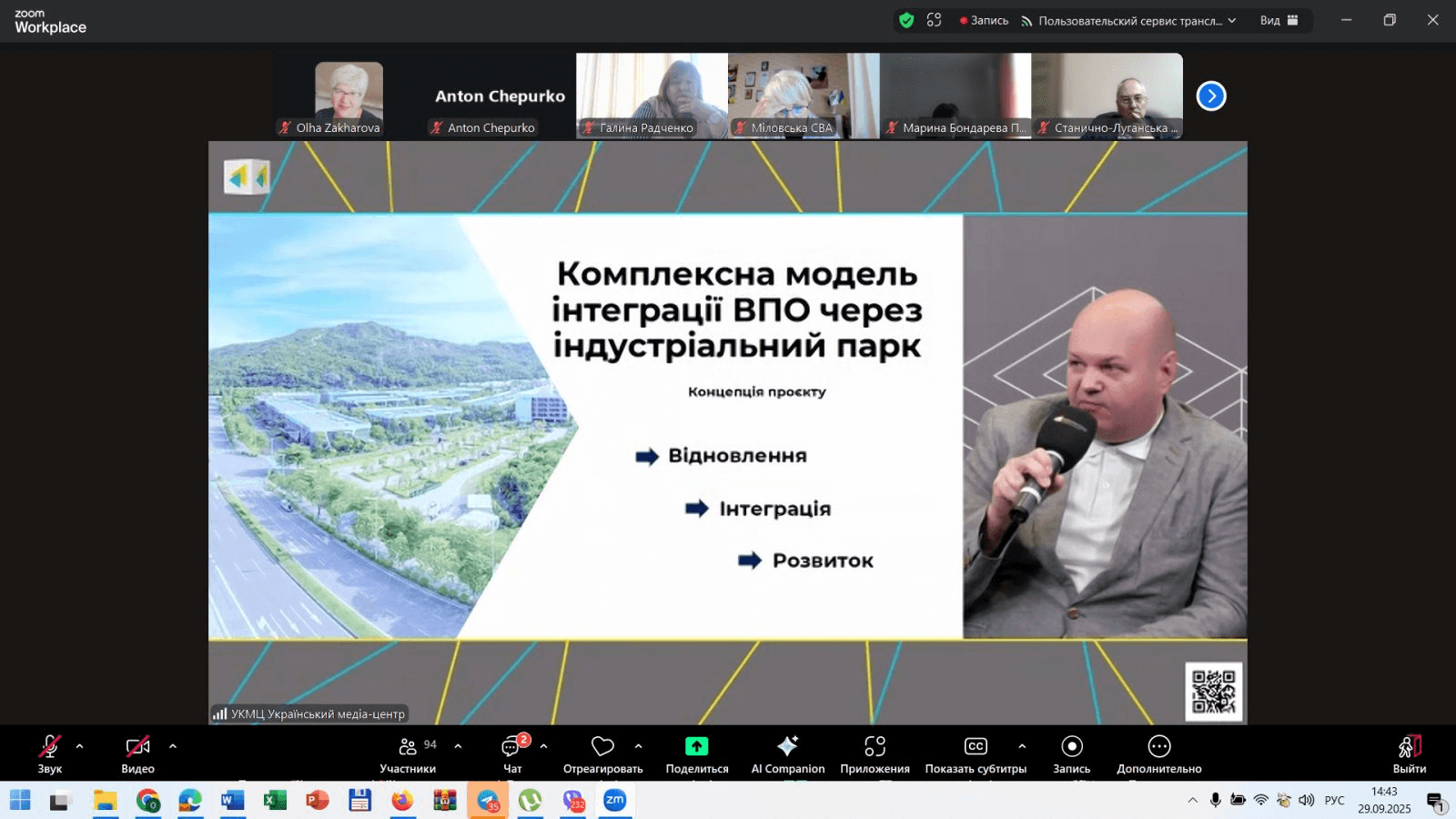This screenshot has width=1456, height=819.
Task: Show next participants with blue arrow
Action: point(1211,96)
